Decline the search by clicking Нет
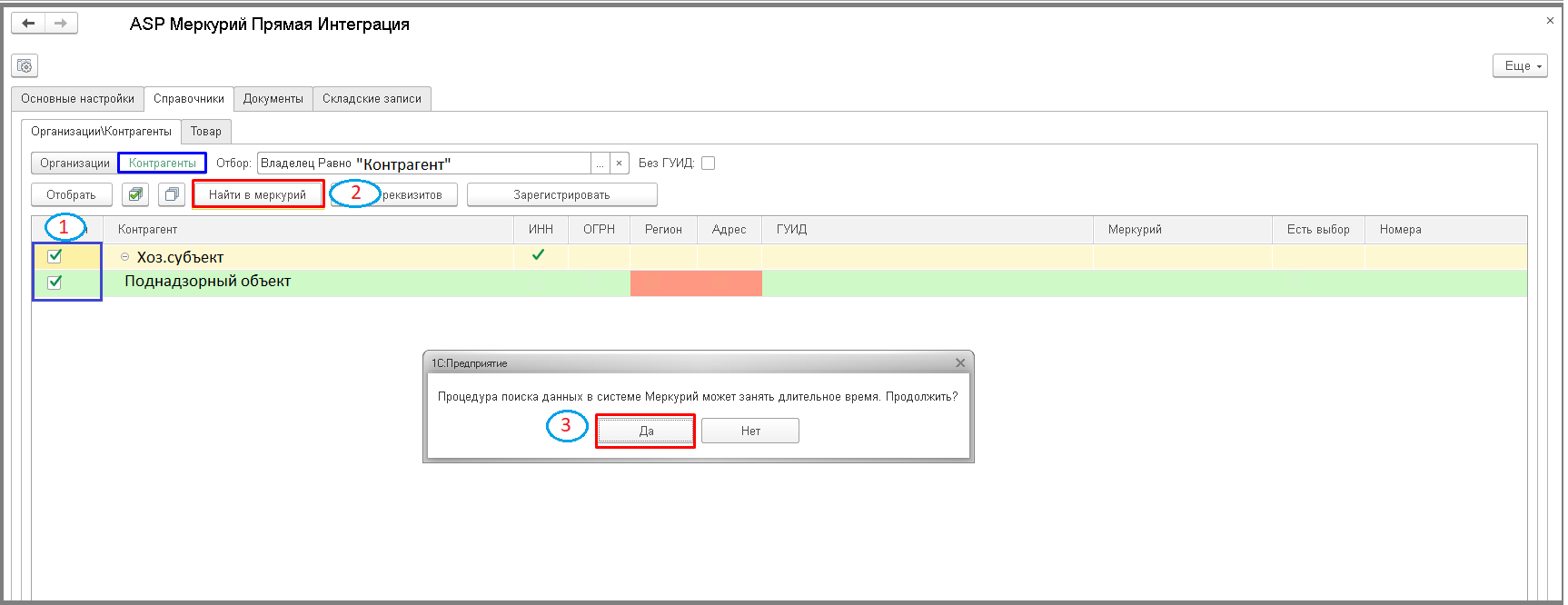Image resolution: width=1568 pixels, height=605 pixels. click(750, 431)
